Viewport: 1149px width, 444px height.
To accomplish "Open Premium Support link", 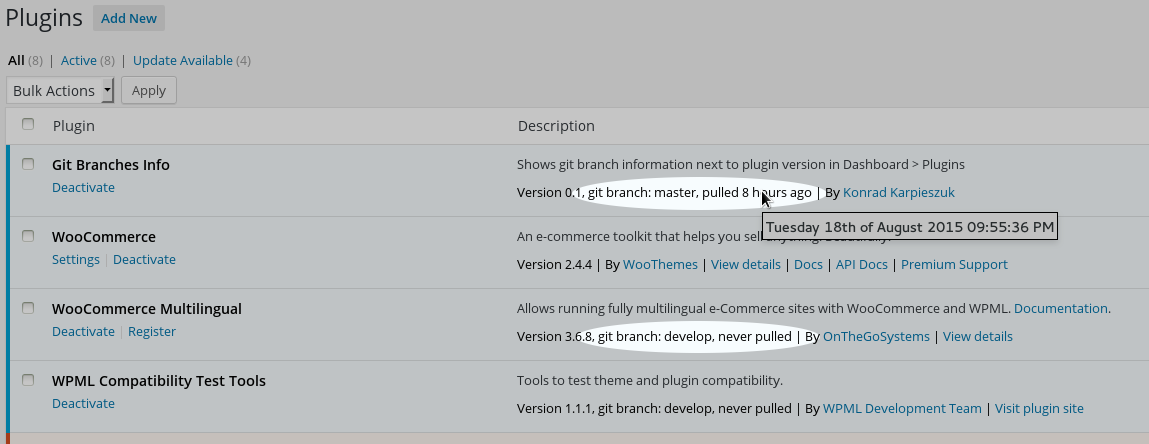I will [954, 264].
